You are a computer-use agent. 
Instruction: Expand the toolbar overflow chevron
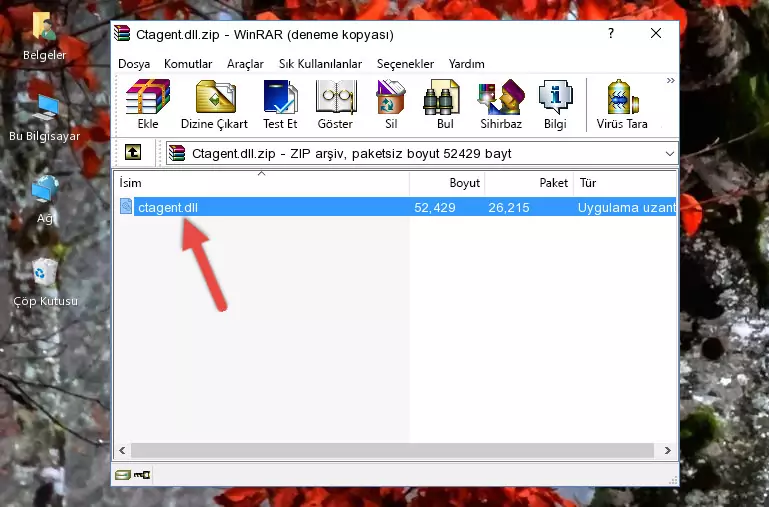pos(670,80)
